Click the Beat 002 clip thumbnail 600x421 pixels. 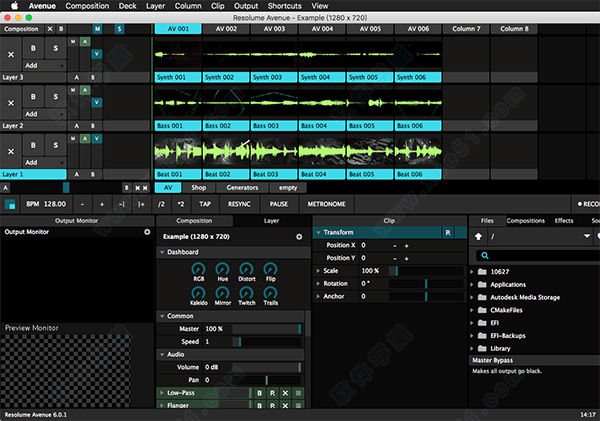[226, 152]
